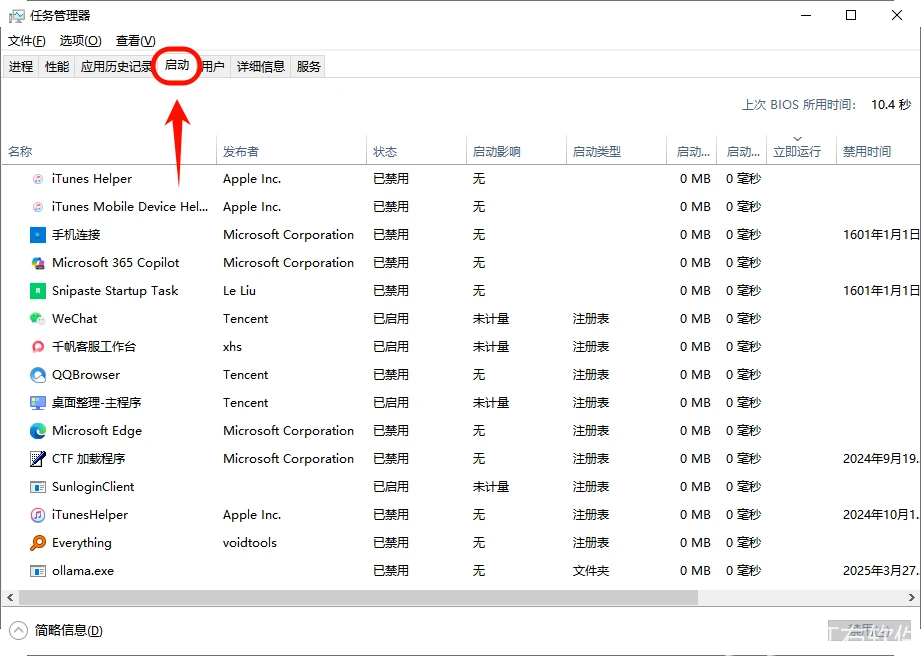Click the WeChat icon
921x656 pixels.
38,319
